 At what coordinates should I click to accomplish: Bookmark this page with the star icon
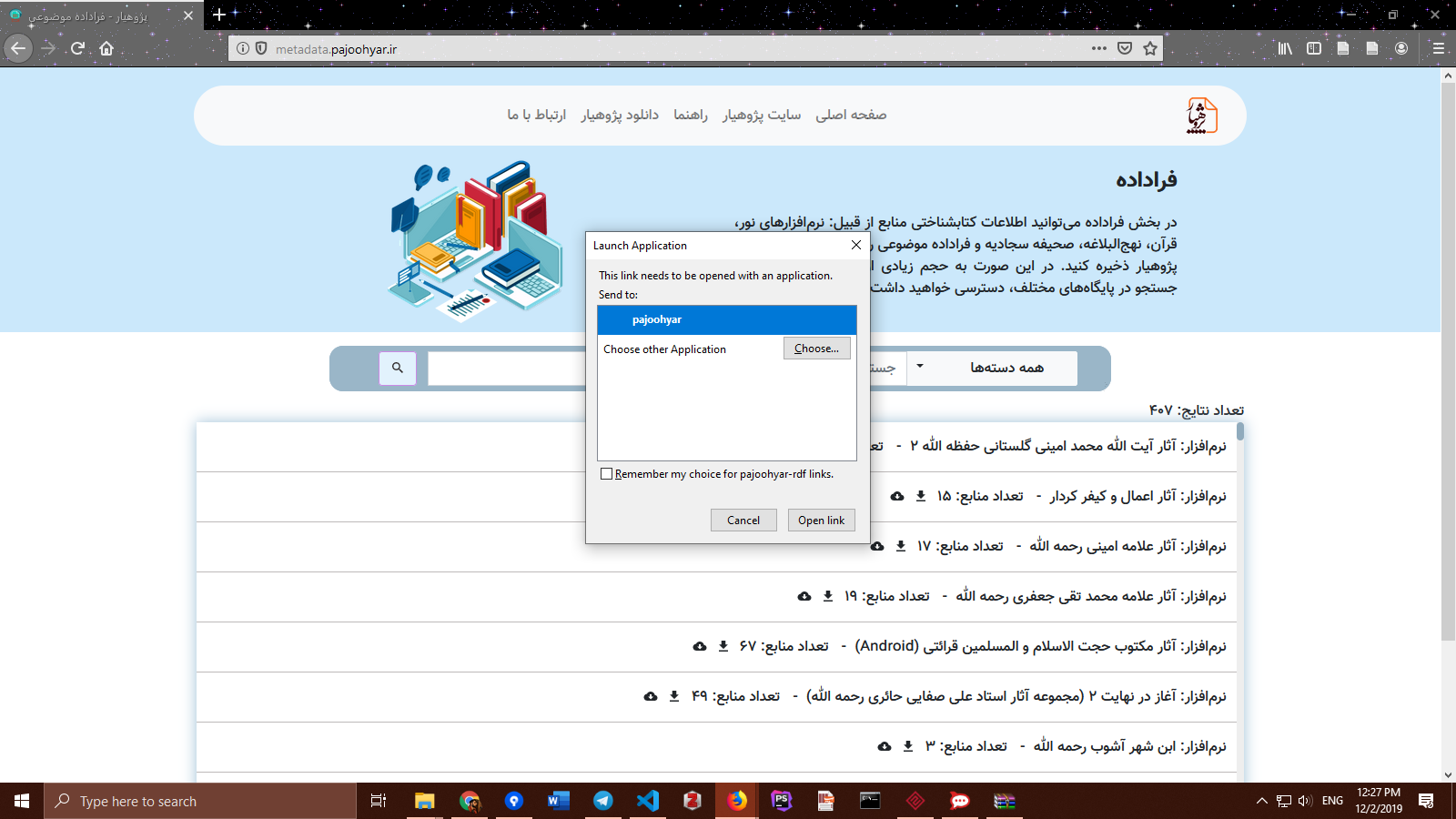[1150, 49]
